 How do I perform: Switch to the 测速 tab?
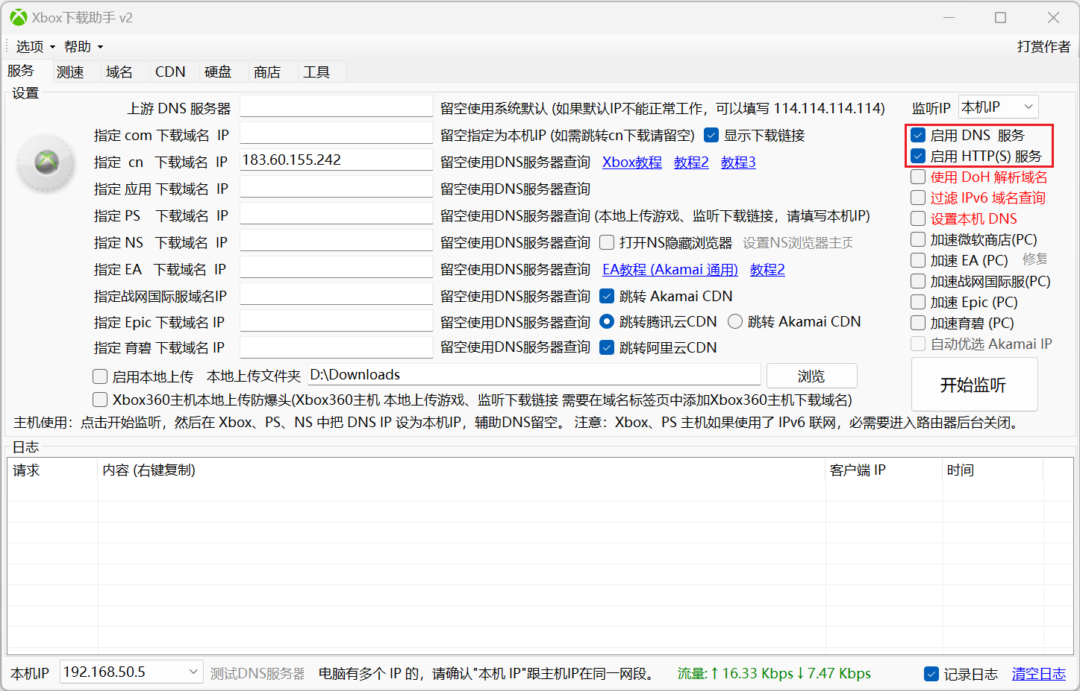coord(70,71)
